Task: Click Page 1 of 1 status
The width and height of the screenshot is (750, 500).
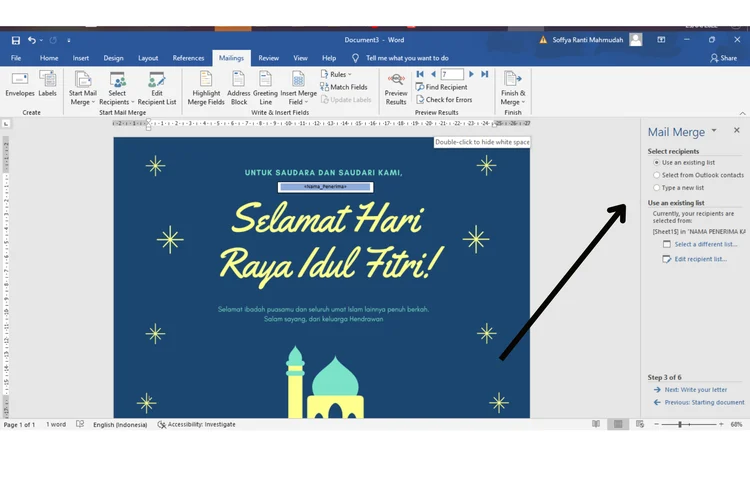Action: pos(19,424)
